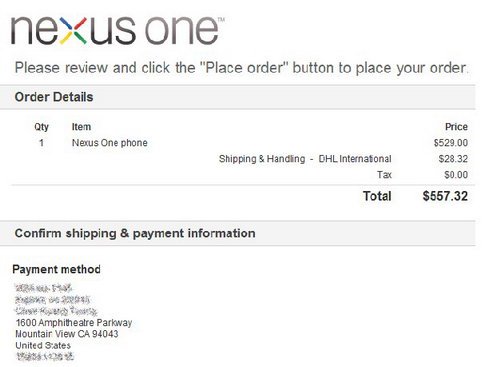Click the Qty column header
This screenshot has width=500, height=367.
[x=41, y=127]
